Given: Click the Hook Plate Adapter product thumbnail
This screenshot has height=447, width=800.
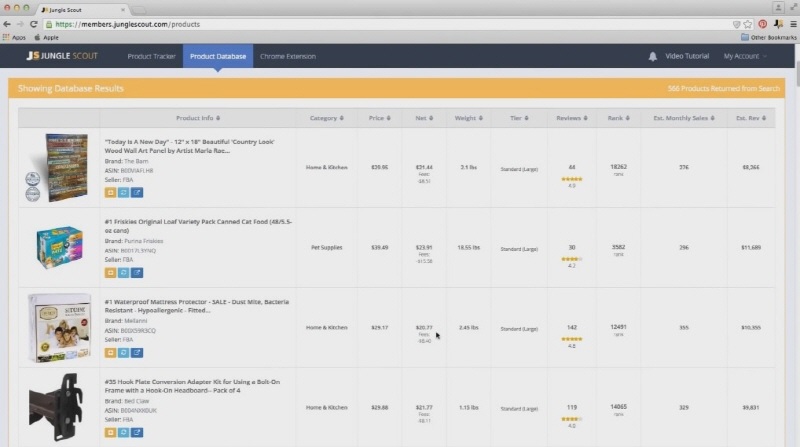Looking at the screenshot, I should pos(56,407).
